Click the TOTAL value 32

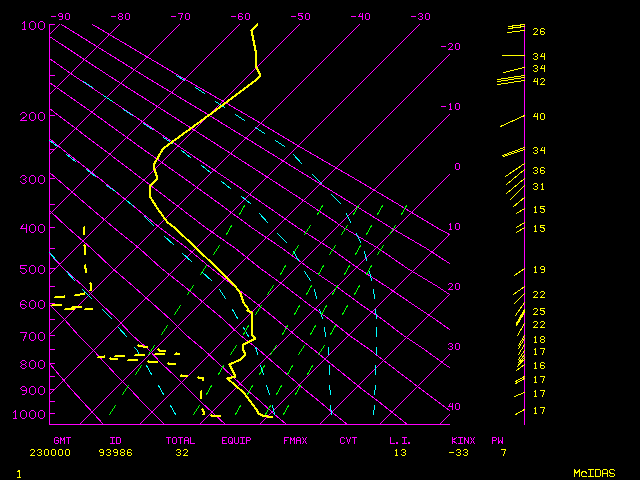(x=182, y=452)
